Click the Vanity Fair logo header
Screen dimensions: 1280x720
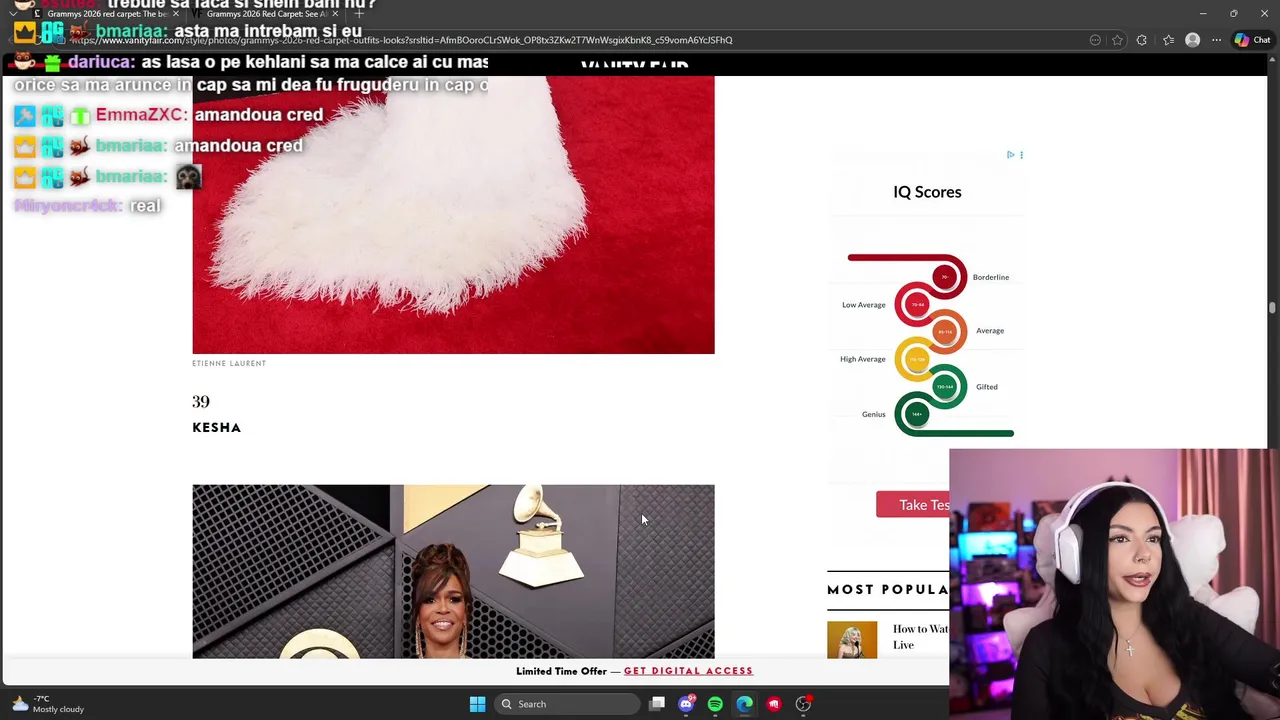634,67
